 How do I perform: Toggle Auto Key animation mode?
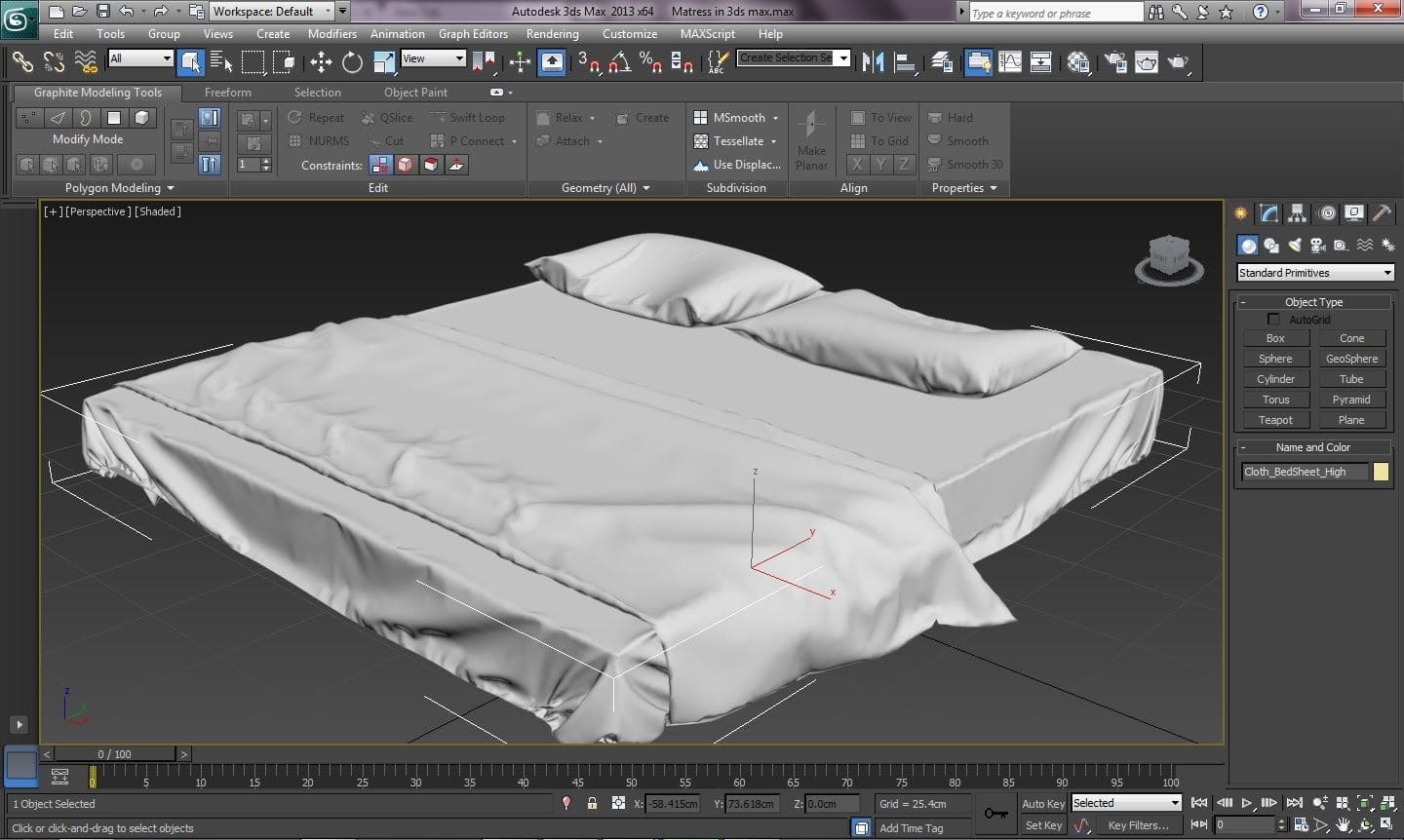point(1042,803)
